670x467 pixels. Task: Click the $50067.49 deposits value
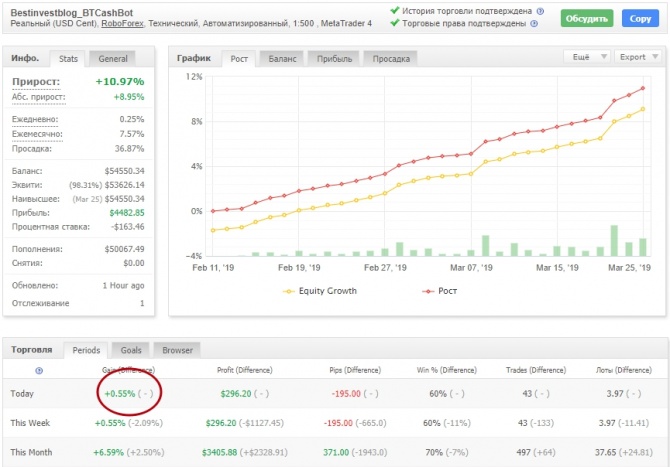(124, 249)
